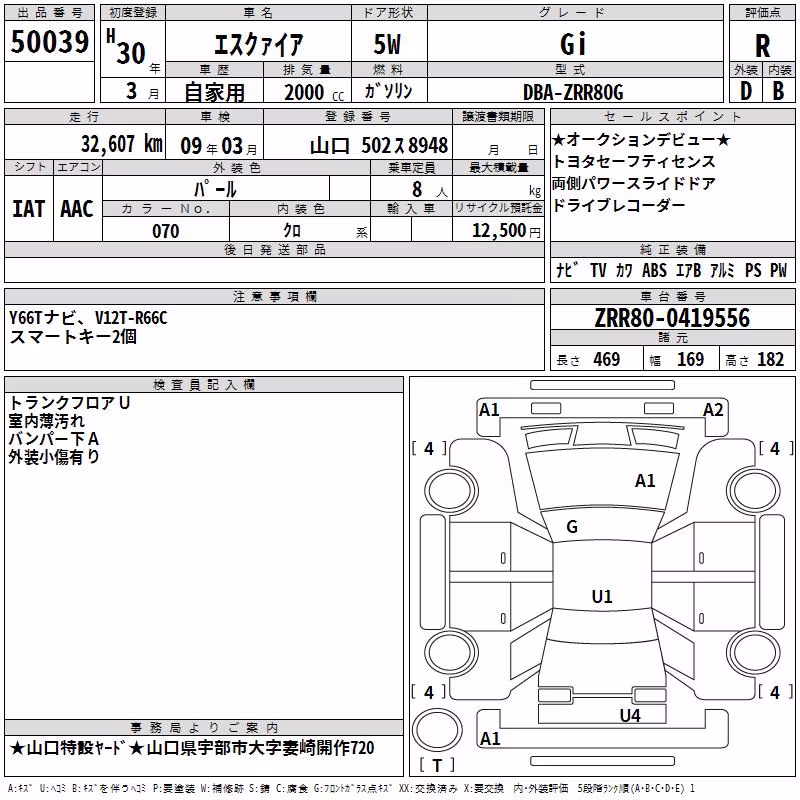
Task: Click the inspector note トランクフロアU
Action: pyautogui.click(x=69, y=403)
